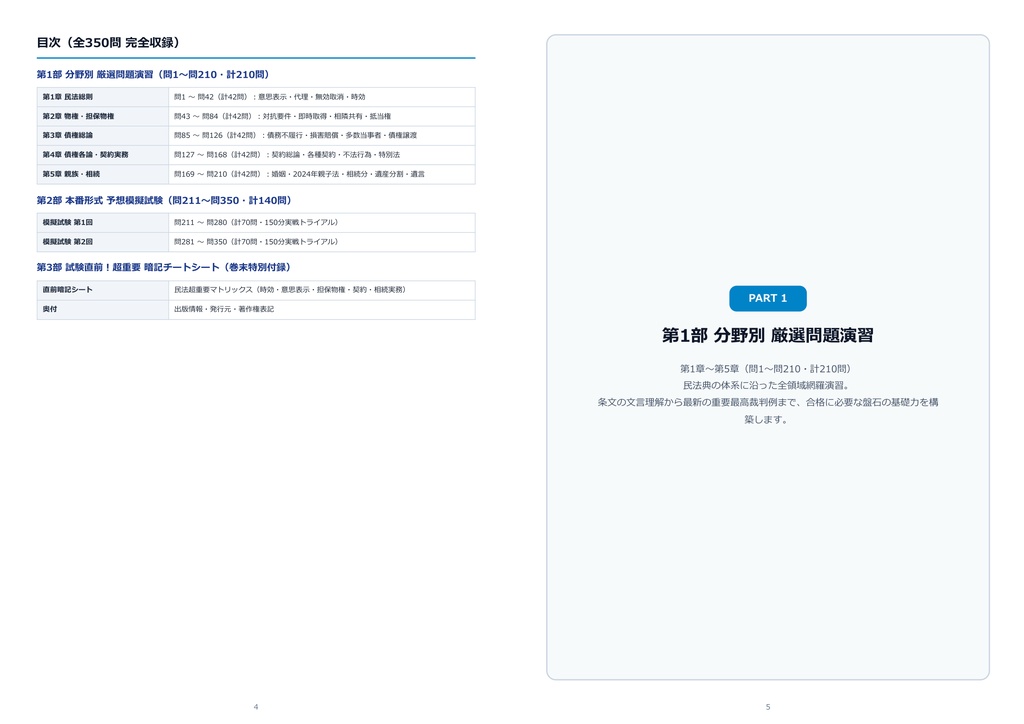Select the cell starting "問1 ～ 問42"
Screen dimensions: 1024x724
point(321,97)
